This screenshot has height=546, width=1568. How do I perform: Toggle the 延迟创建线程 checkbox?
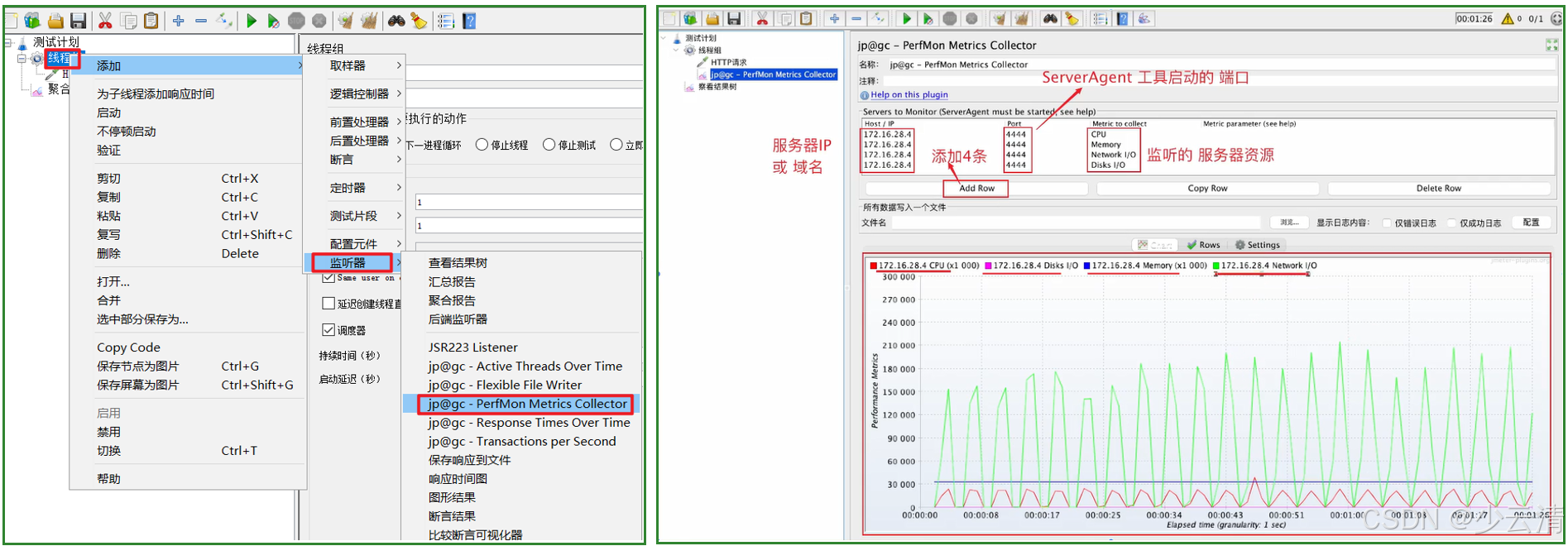[x=328, y=304]
